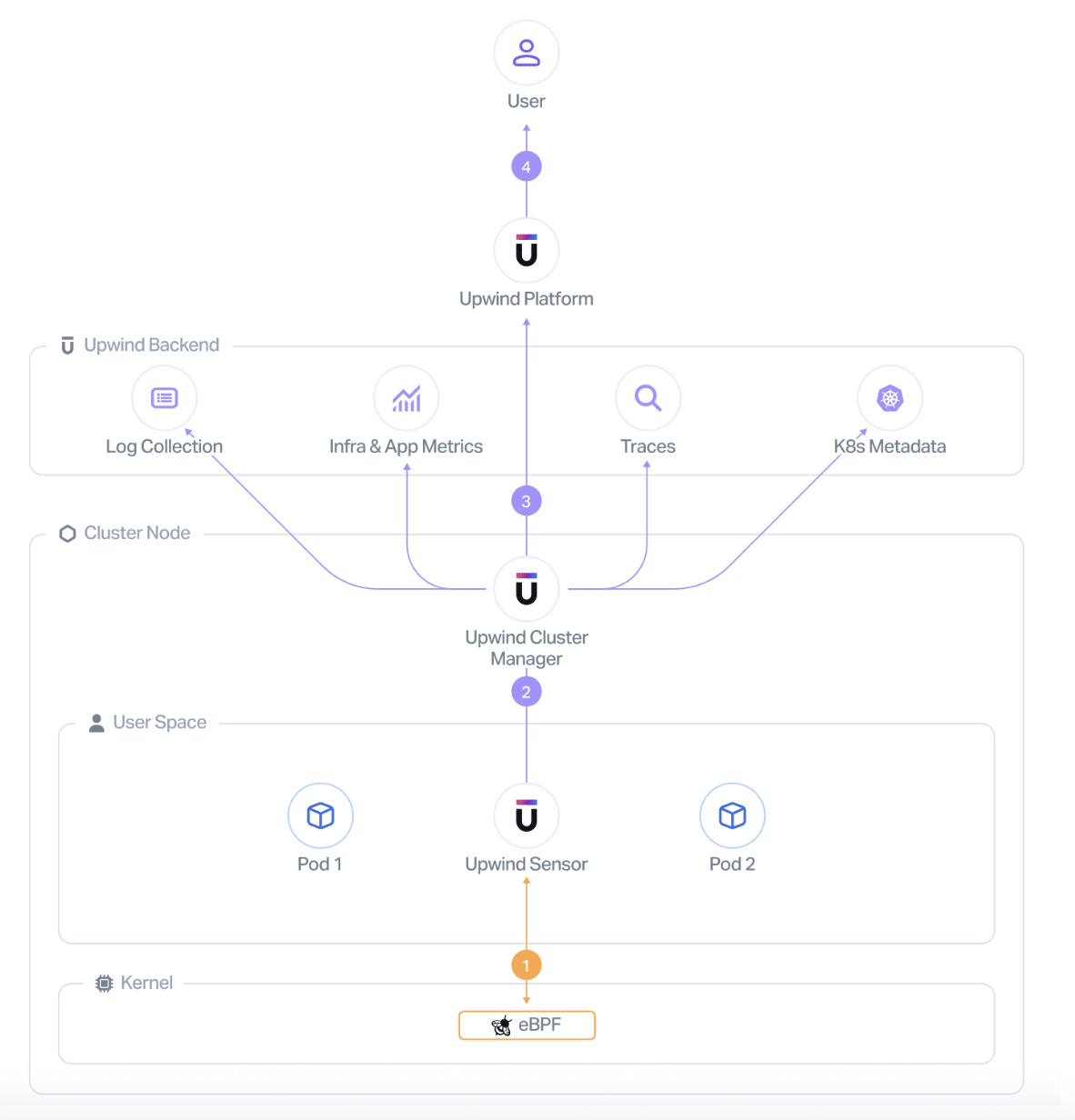1075x1120 pixels.
Task: Click the Log Collection icon
Action: (x=165, y=398)
